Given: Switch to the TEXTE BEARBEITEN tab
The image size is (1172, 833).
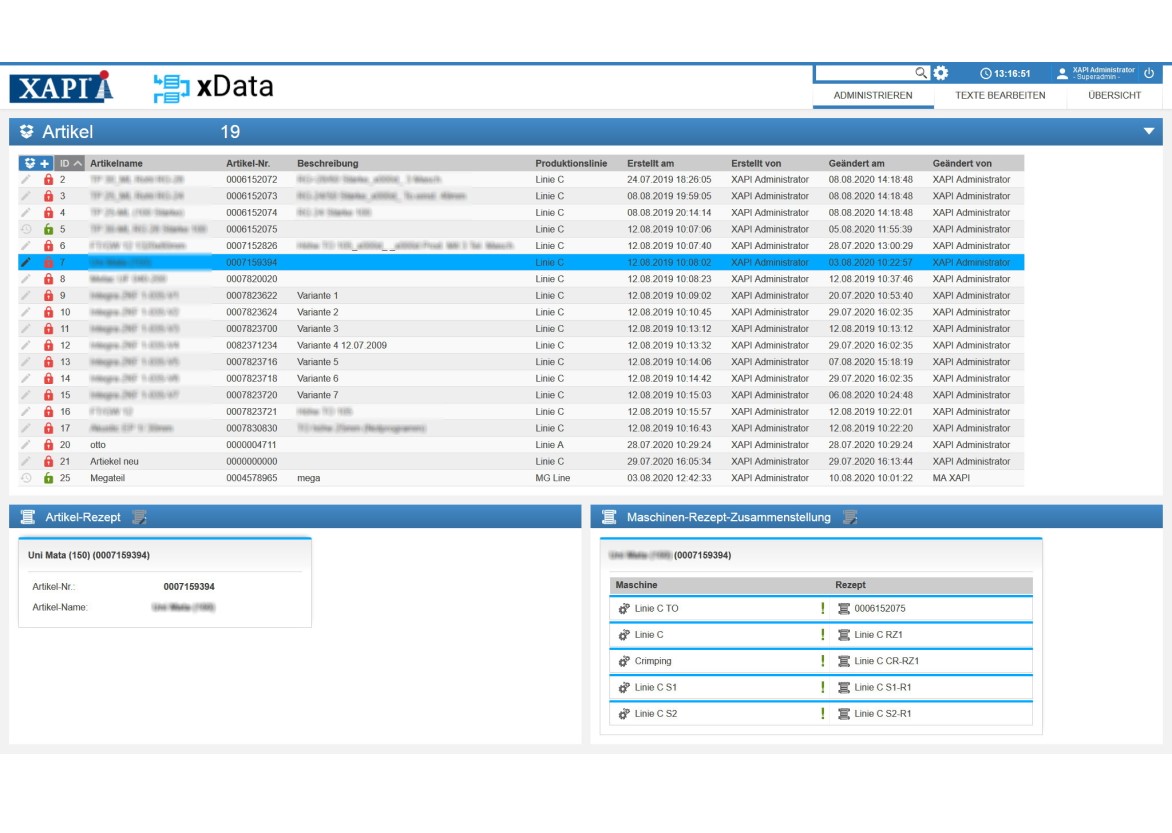Looking at the screenshot, I should pyautogui.click(x=999, y=96).
